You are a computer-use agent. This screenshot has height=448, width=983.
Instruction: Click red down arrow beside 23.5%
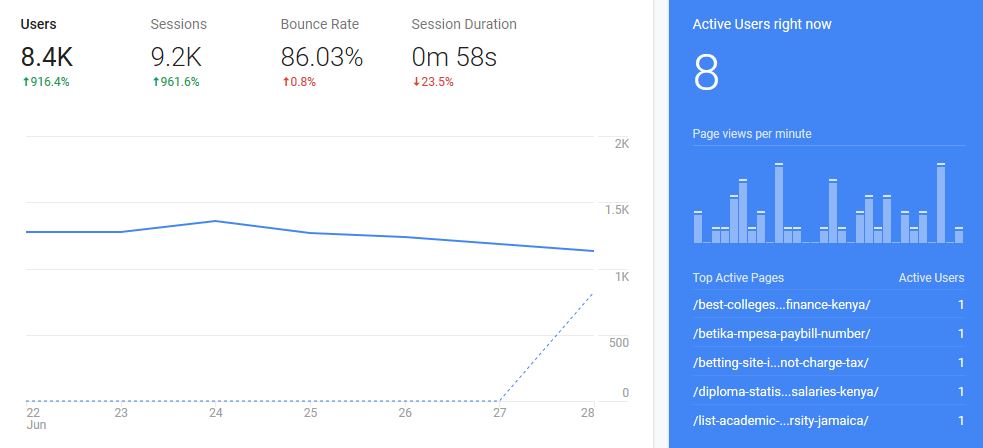tap(414, 82)
